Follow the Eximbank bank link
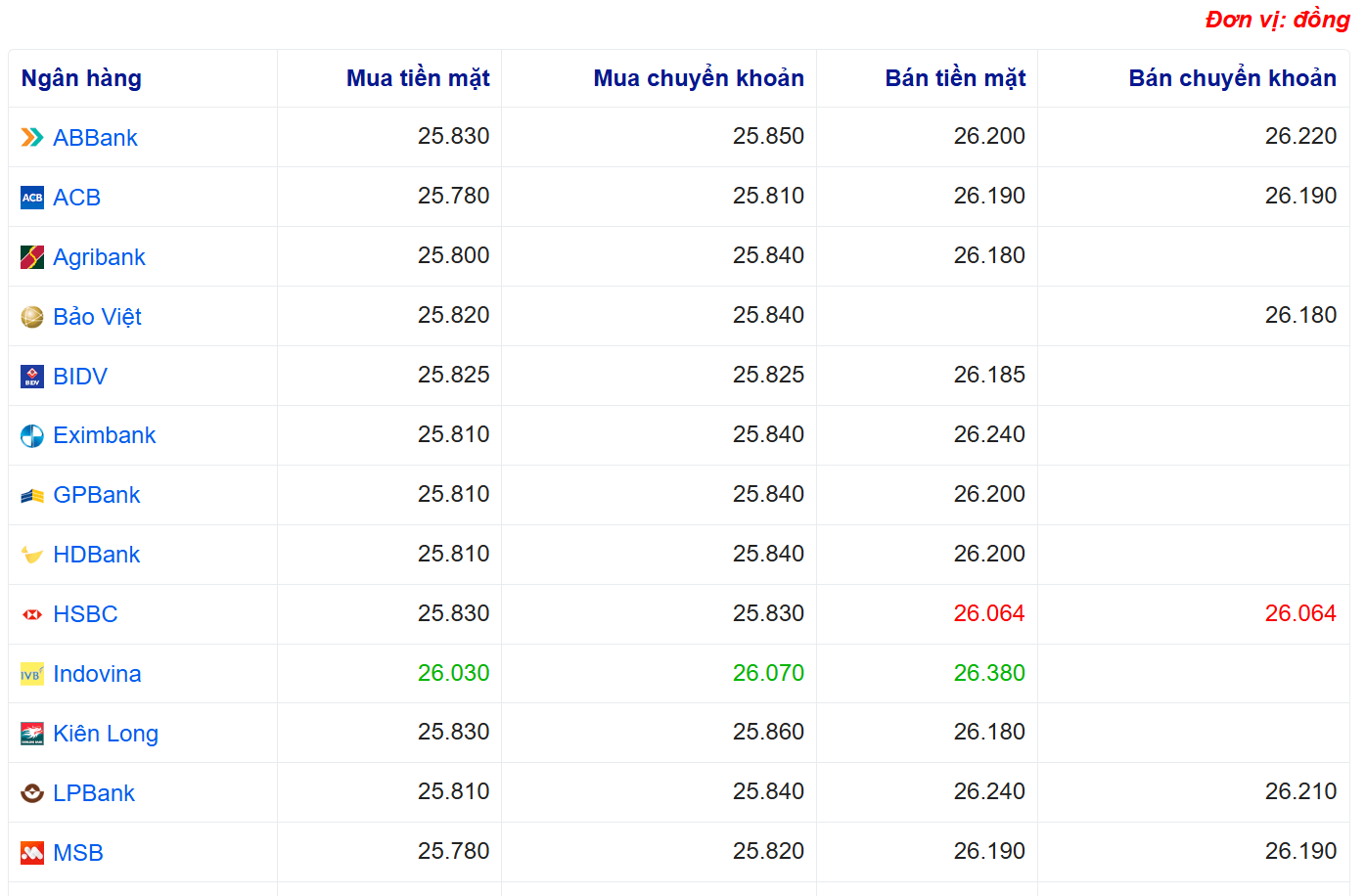 pos(105,435)
